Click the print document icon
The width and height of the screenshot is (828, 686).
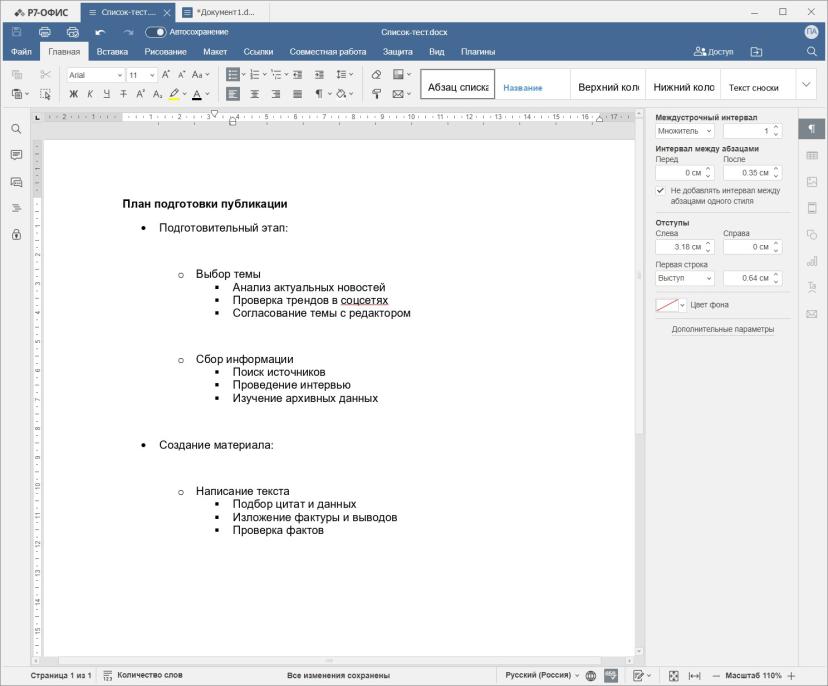pyautogui.click(x=45, y=32)
